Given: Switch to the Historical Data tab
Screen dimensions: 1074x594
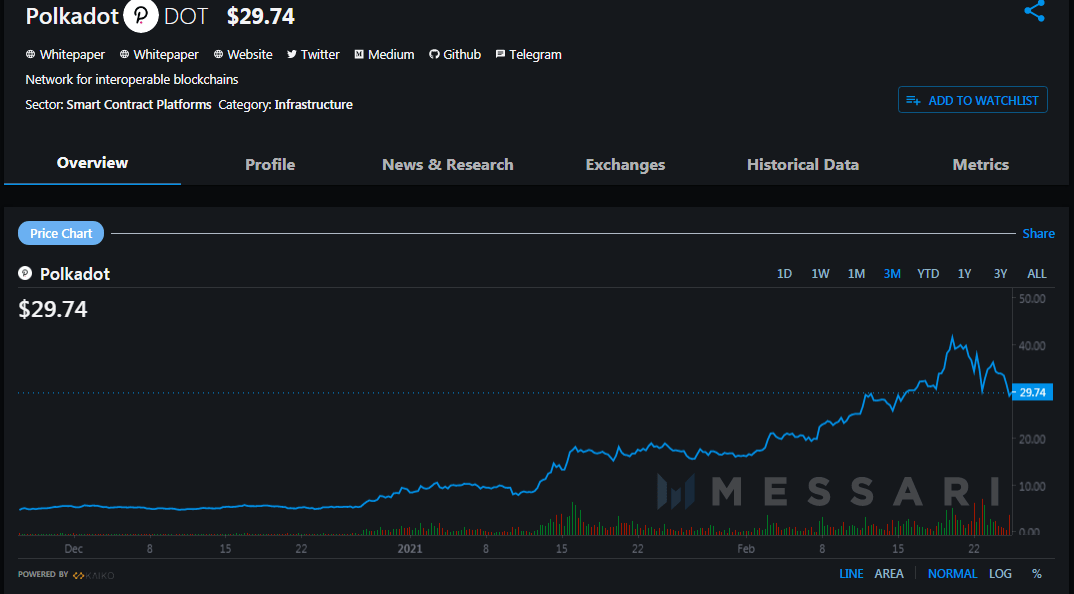Looking at the screenshot, I should point(802,164).
